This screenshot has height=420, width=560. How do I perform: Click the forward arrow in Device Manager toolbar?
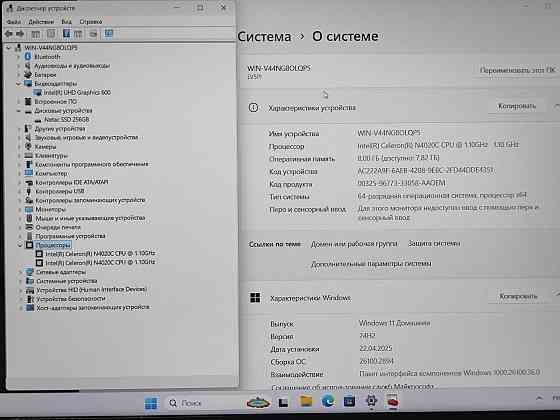coord(20,34)
